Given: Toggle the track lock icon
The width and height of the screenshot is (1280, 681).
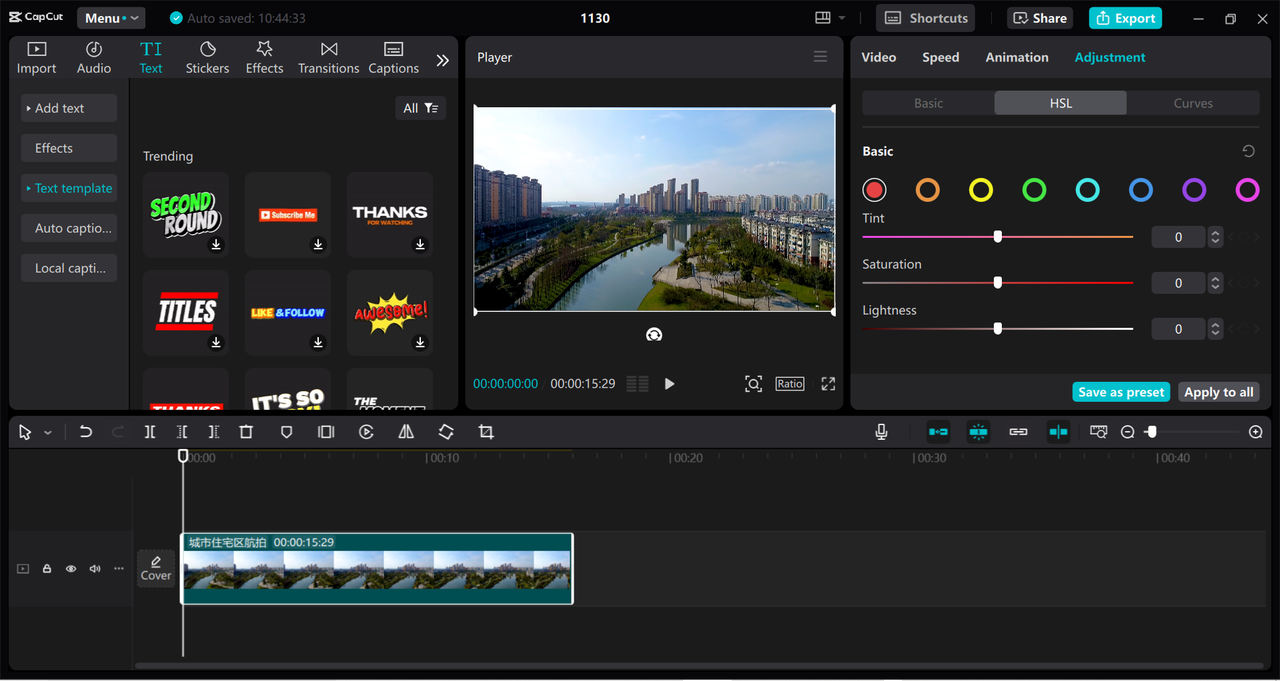Looking at the screenshot, I should pos(47,569).
